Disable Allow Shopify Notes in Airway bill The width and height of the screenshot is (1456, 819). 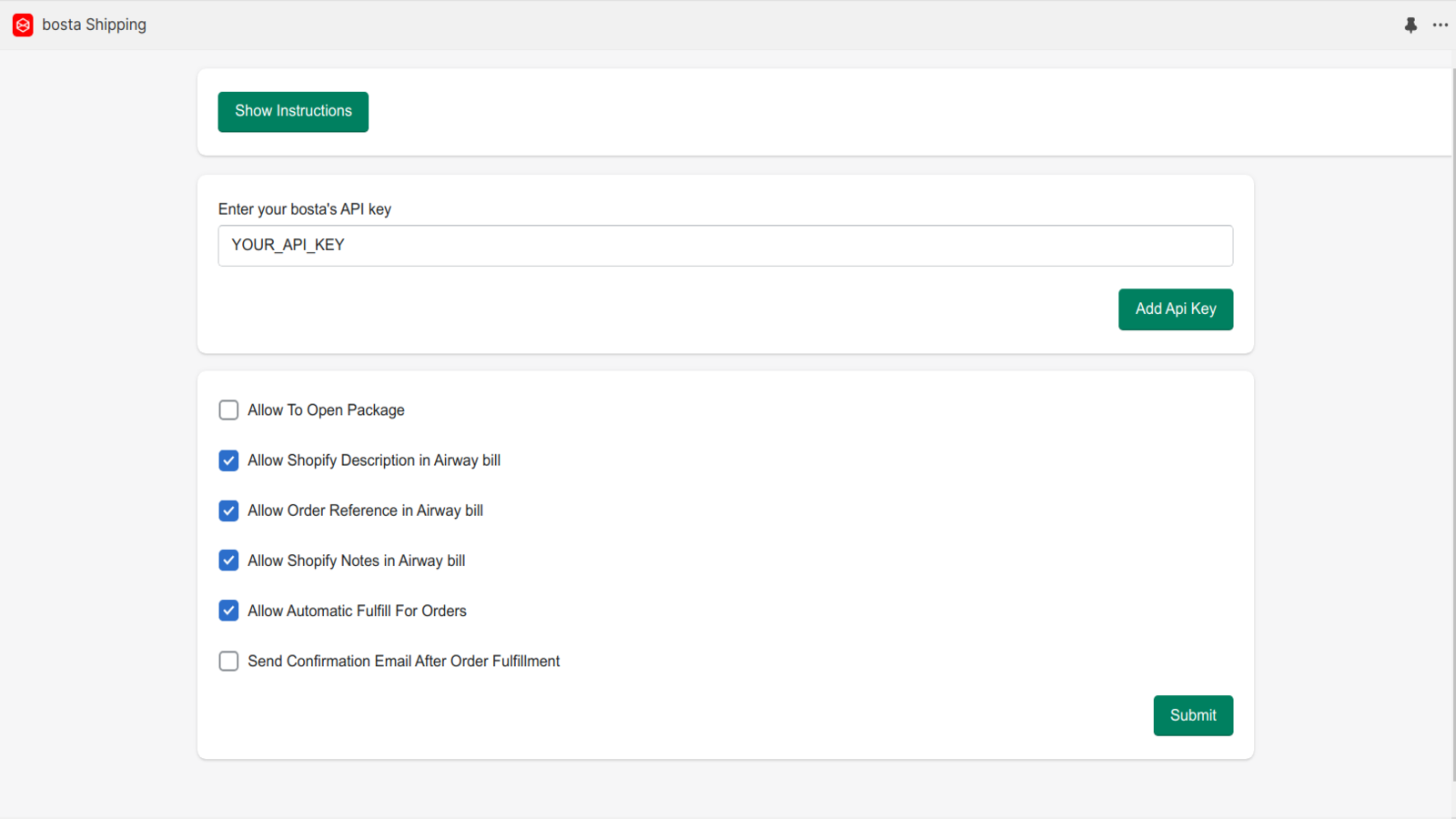click(228, 561)
